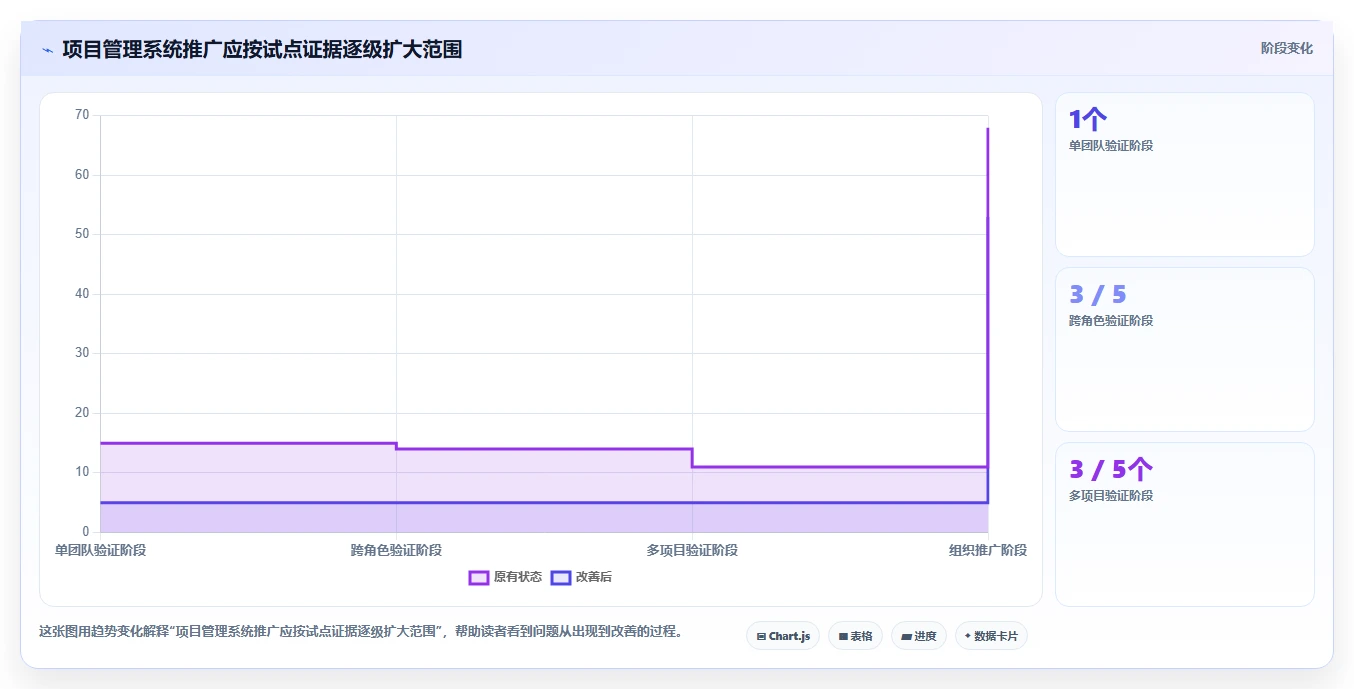Click the icon inside the Chart.js chip
The image size is (1354, 689).
761,636
